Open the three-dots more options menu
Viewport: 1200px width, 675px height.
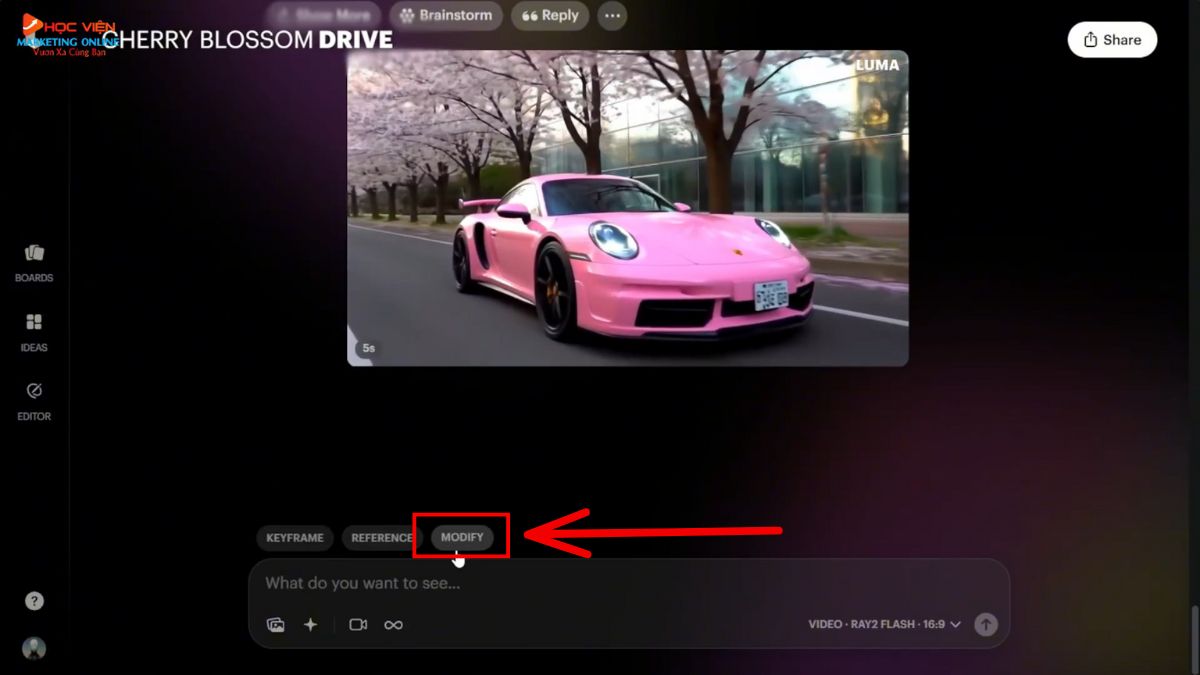point(613,15)
